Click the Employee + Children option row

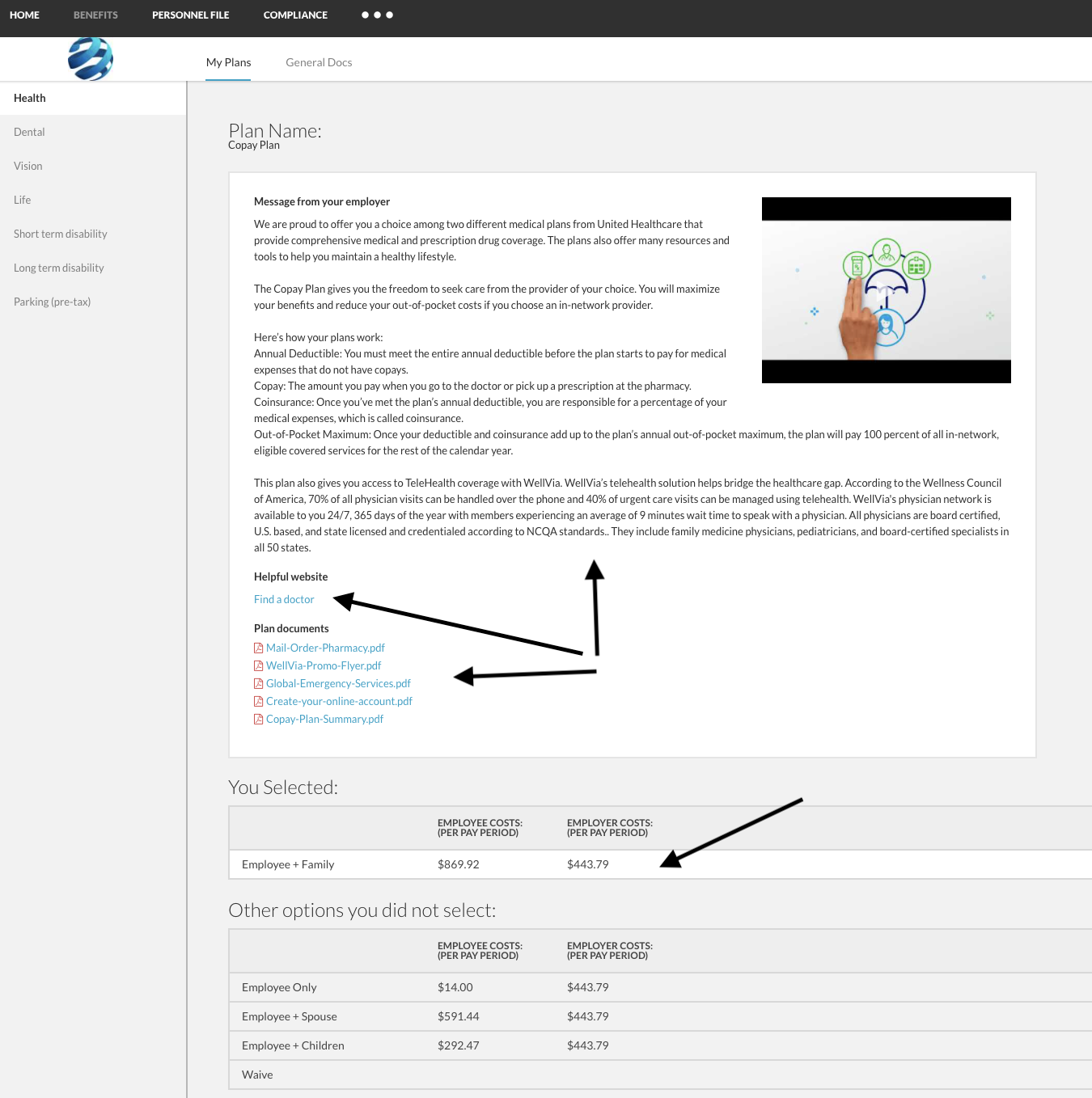[x=660, y=1045]
